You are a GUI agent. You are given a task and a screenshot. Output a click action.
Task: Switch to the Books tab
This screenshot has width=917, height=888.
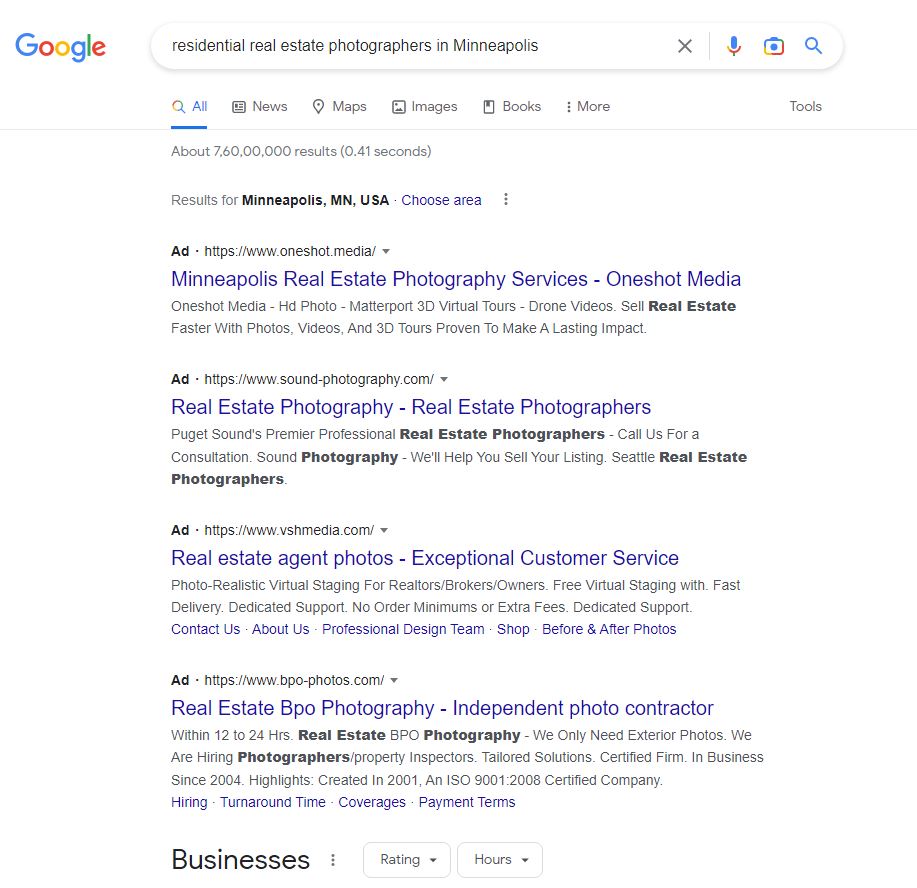pos(512,106)
